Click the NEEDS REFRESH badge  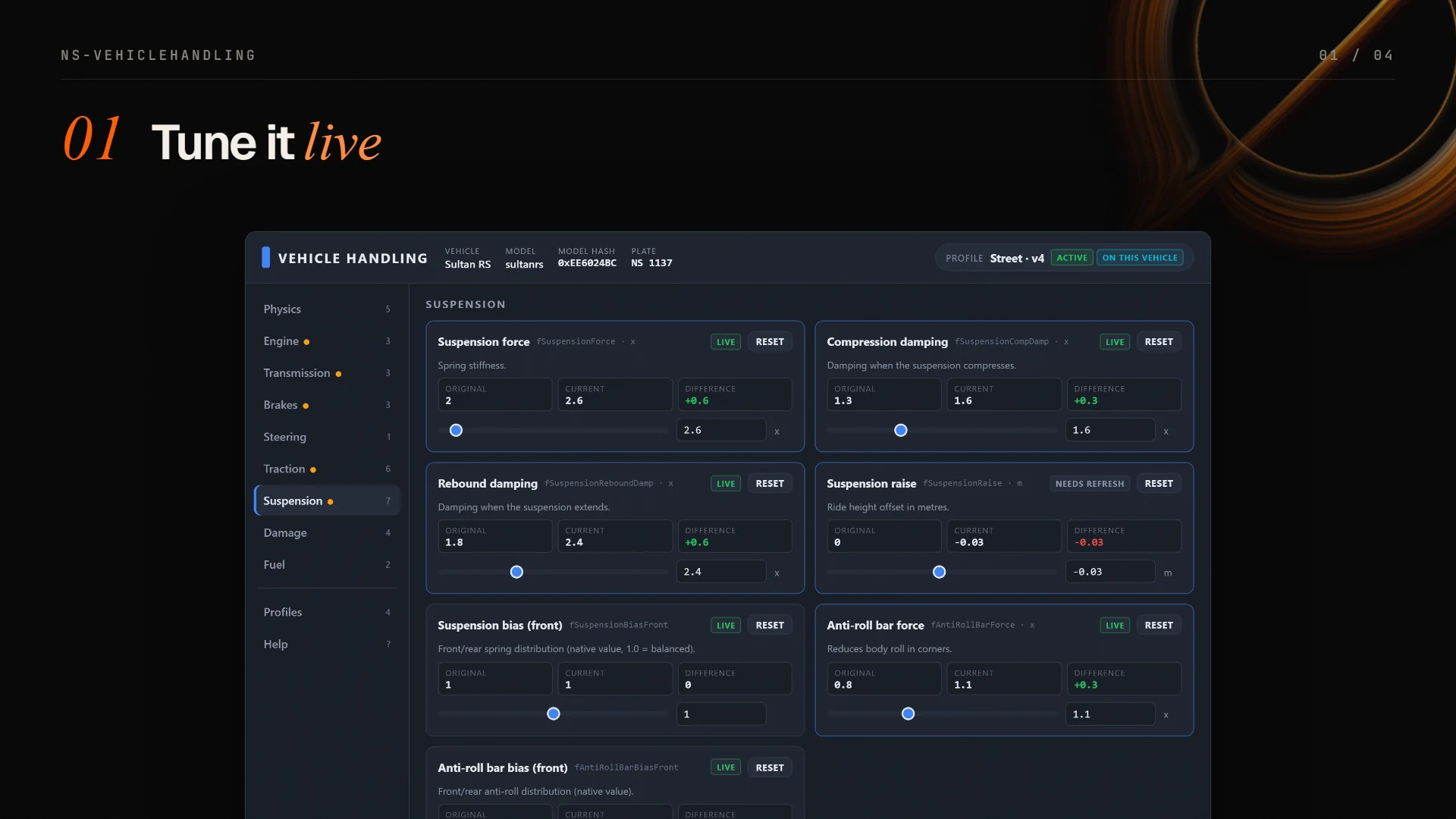coord(1090,484)
